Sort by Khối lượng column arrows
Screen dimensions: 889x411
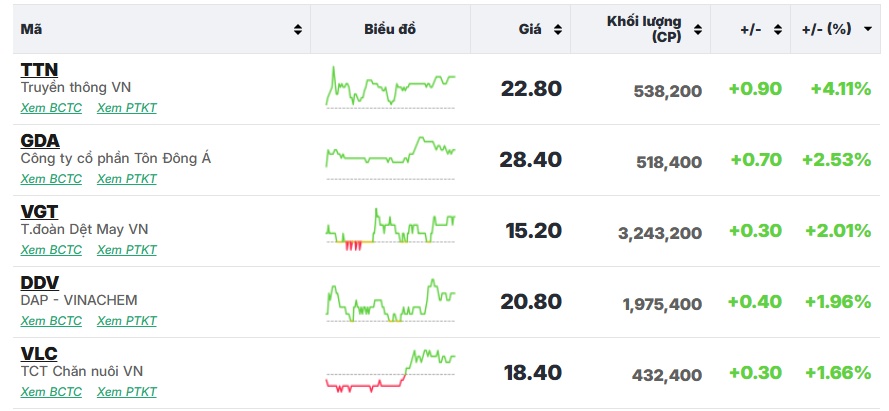pyautogui.click(x=698, y=30)
